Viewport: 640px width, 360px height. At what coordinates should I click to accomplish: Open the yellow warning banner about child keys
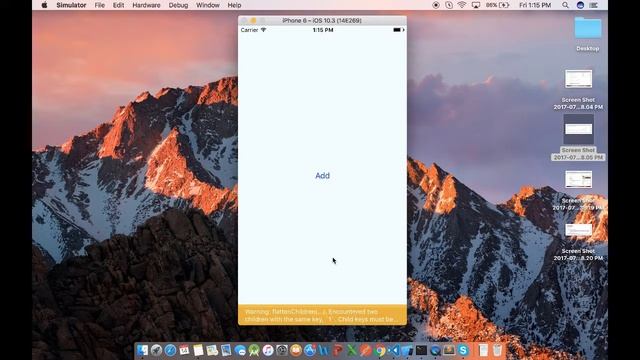pos(322,315)
